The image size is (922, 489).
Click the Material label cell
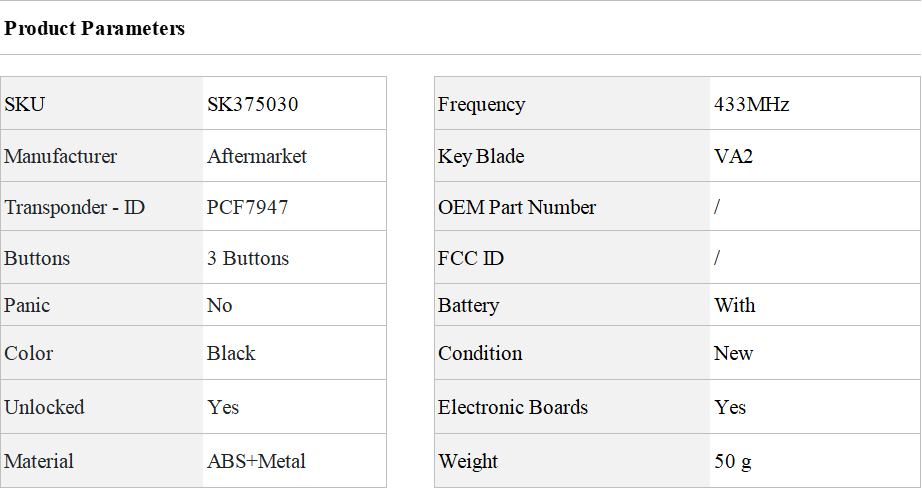(x=39, y=461)
